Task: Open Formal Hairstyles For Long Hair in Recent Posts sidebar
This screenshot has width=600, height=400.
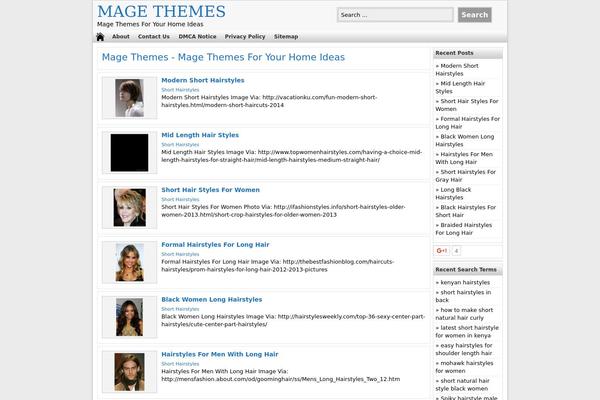Action: click(468, 122)
